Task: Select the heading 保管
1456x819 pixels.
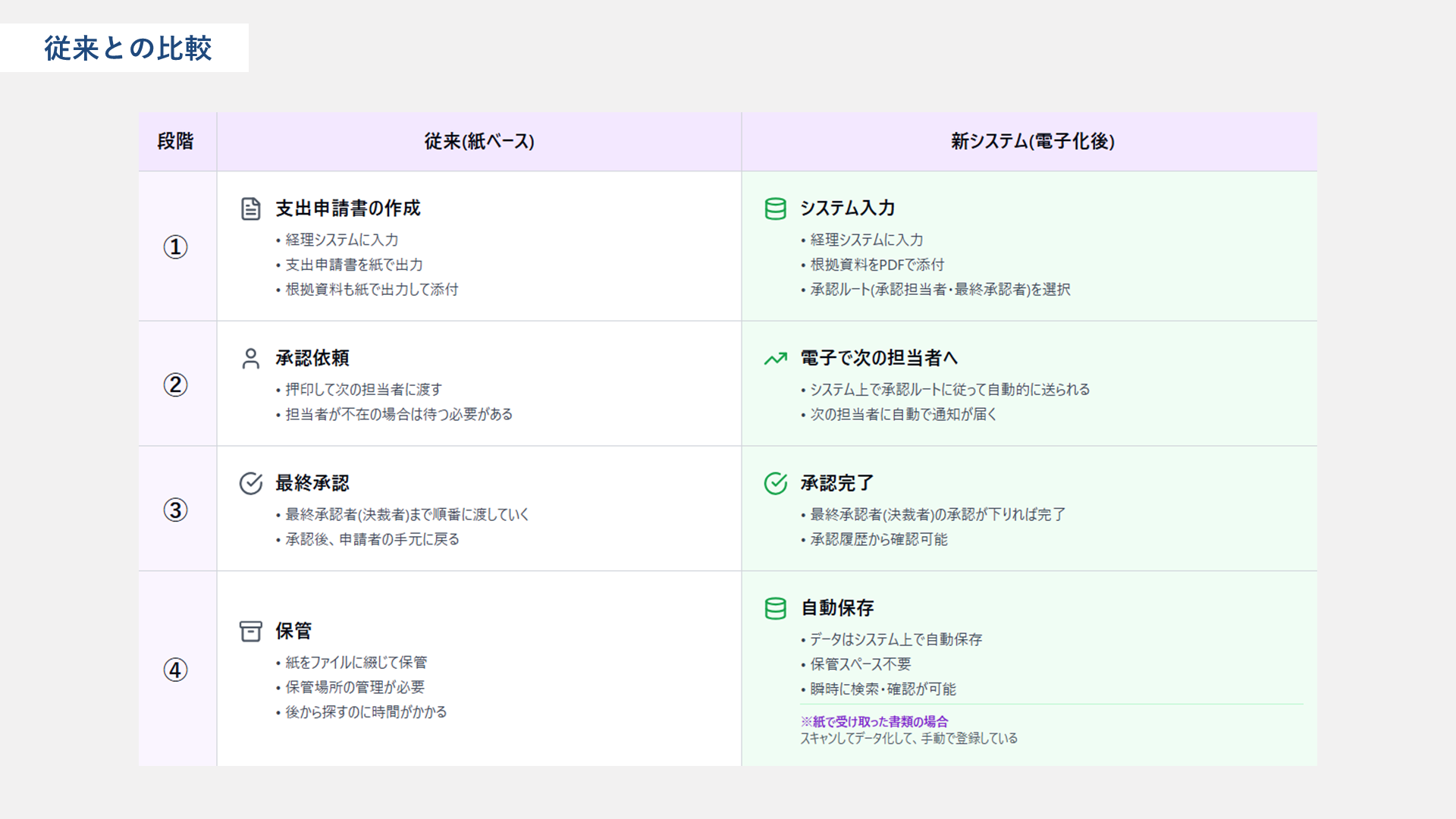Action: pos(293,631)
